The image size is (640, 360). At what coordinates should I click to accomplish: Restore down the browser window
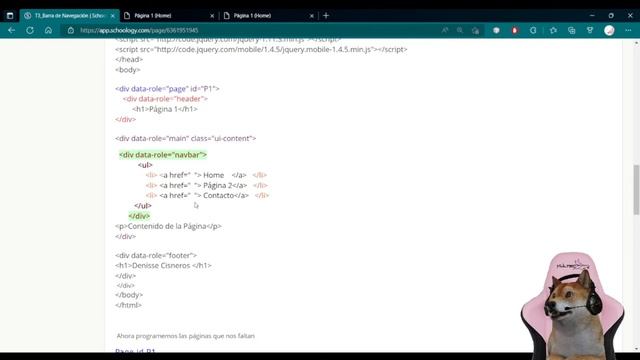pyautogui.click(x=611, y=16)
